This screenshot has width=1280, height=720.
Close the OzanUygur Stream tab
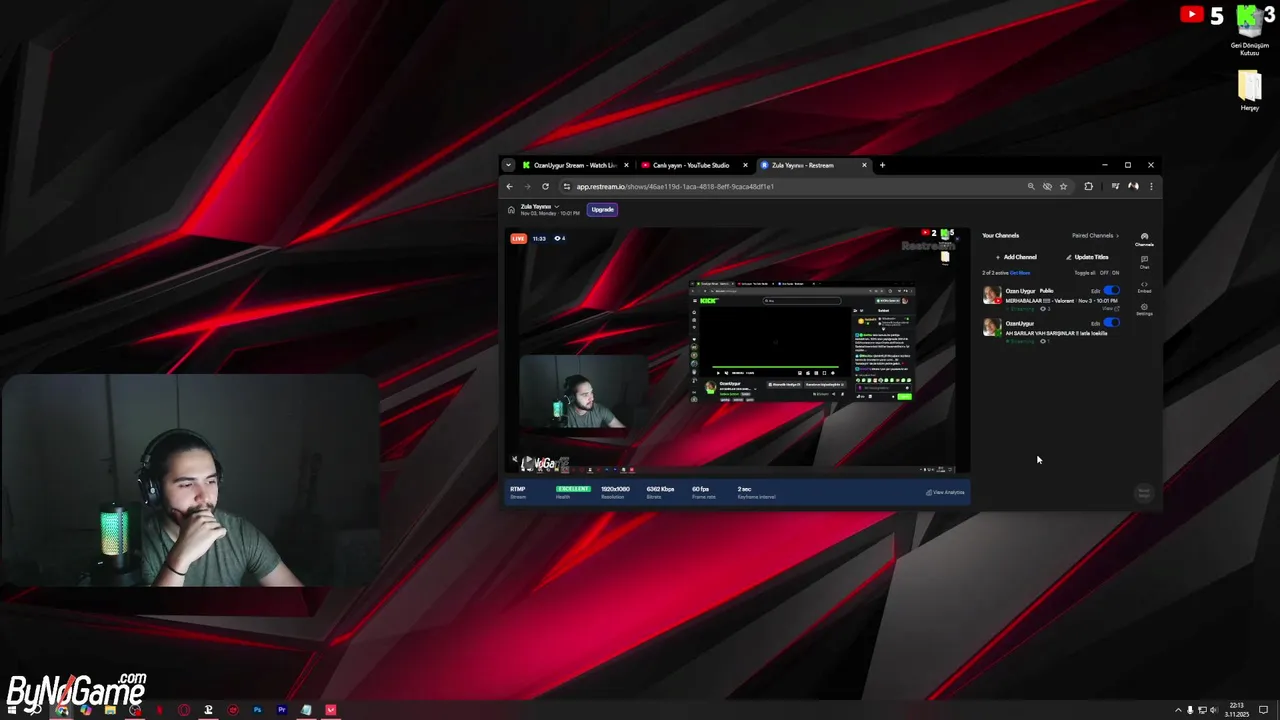coord(626,165)
